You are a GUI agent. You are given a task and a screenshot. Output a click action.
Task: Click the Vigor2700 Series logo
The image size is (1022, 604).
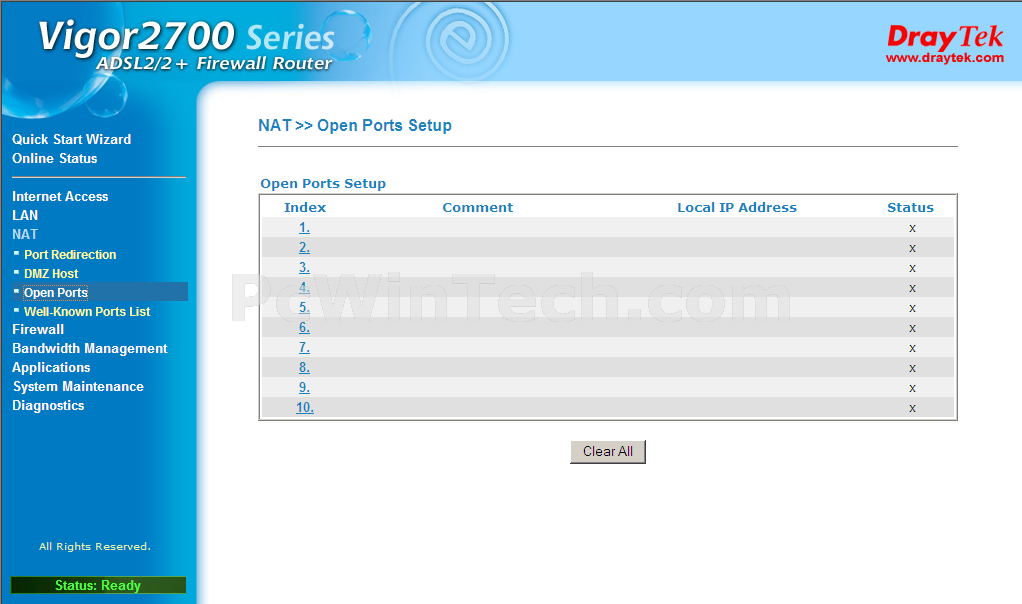coord(186,36)
